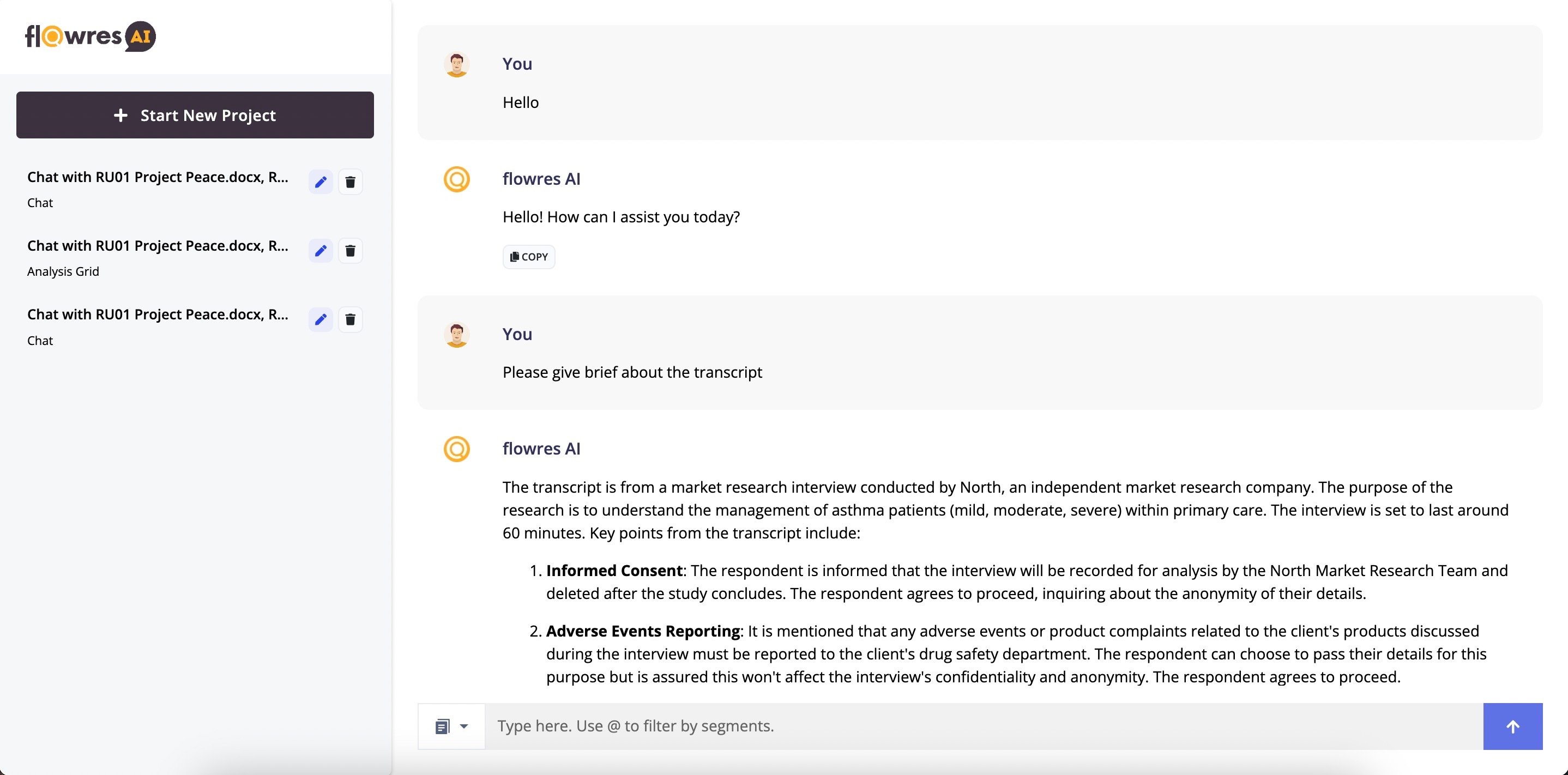Click the flowres AI avatar above transcript summary
The image size is (1568, 775).
(x=456, y=449)
